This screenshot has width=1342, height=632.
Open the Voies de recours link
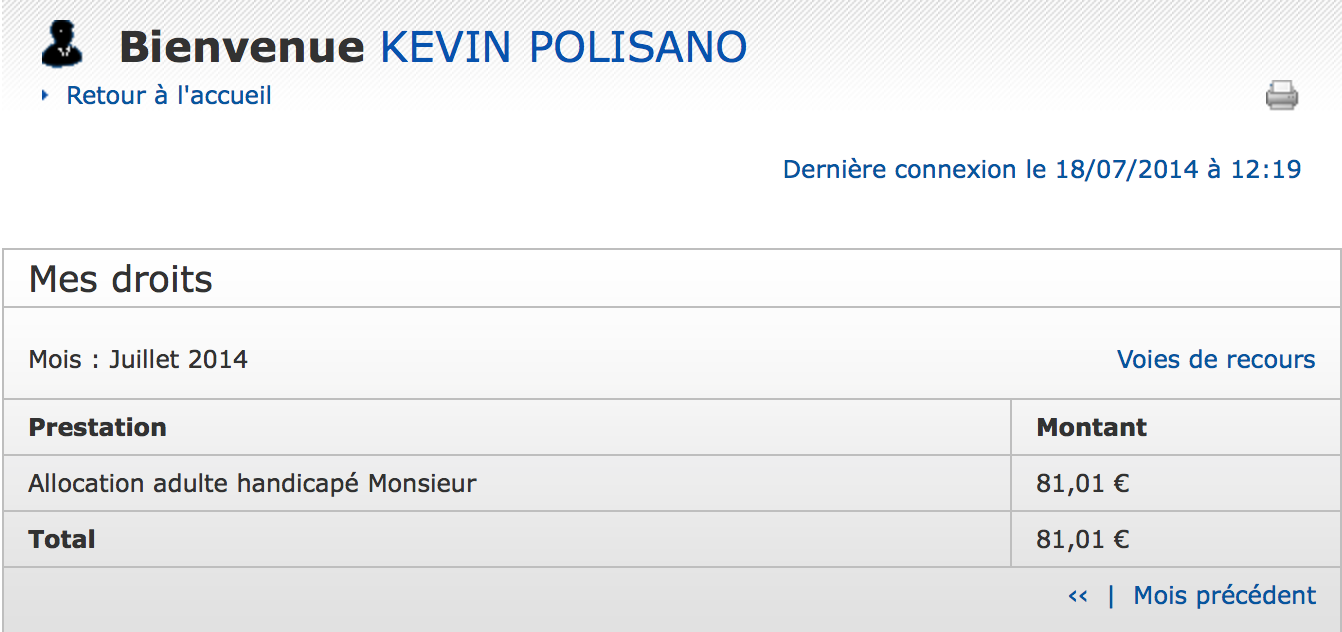[x=1216, y=359]
